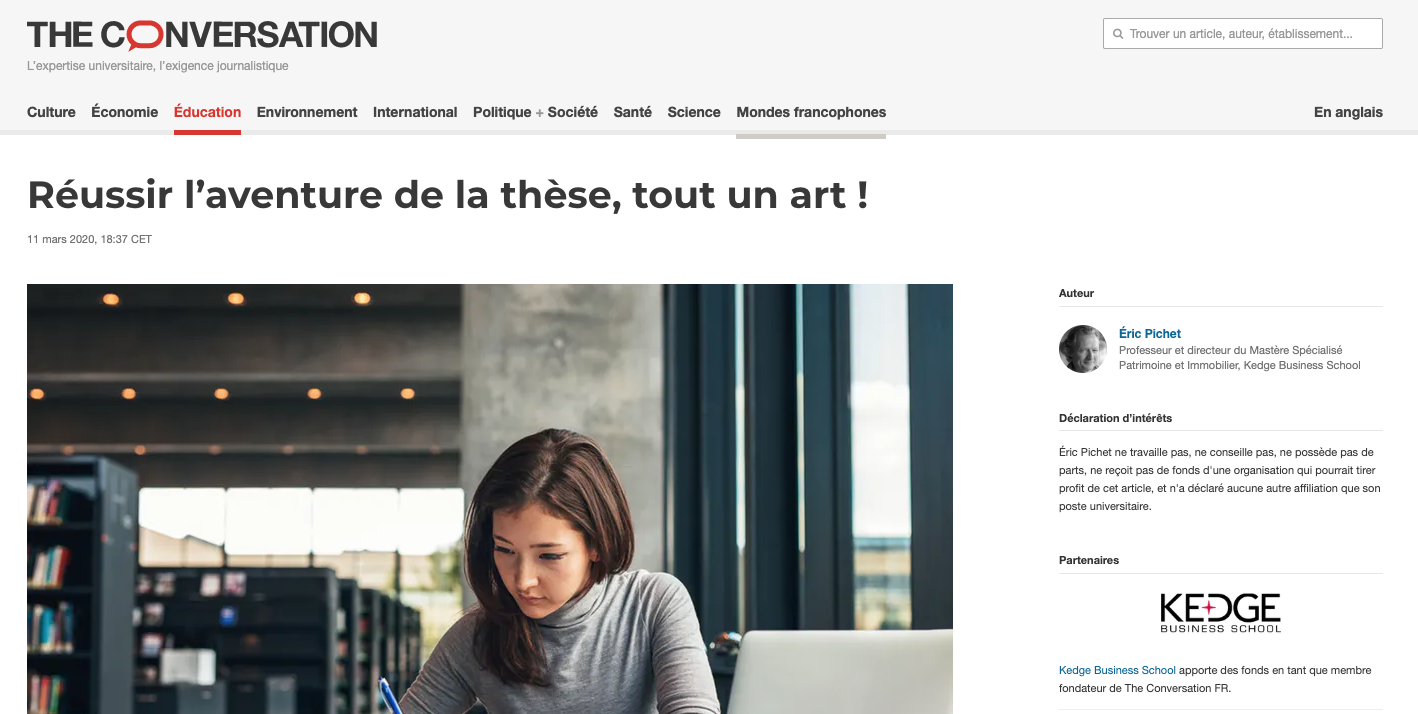This screenshot has height=714, width=1418.
Task: Open the Science section
Action: (x=694, y=112)
